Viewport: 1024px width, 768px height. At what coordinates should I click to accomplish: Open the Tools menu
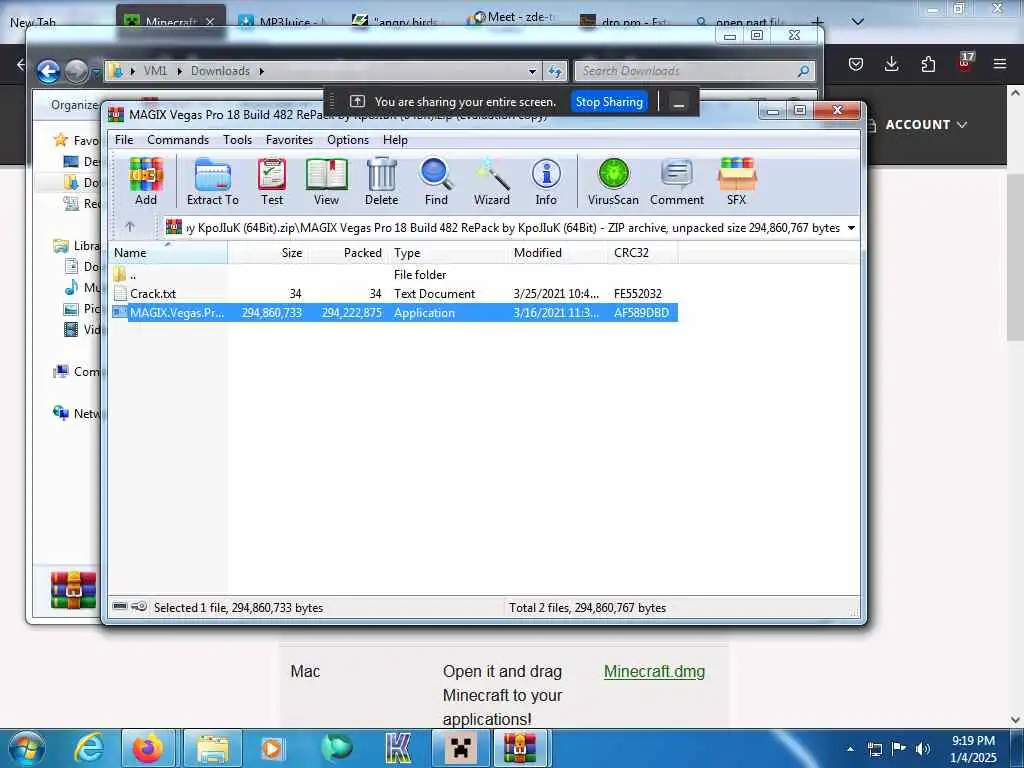tap(237, 140)
